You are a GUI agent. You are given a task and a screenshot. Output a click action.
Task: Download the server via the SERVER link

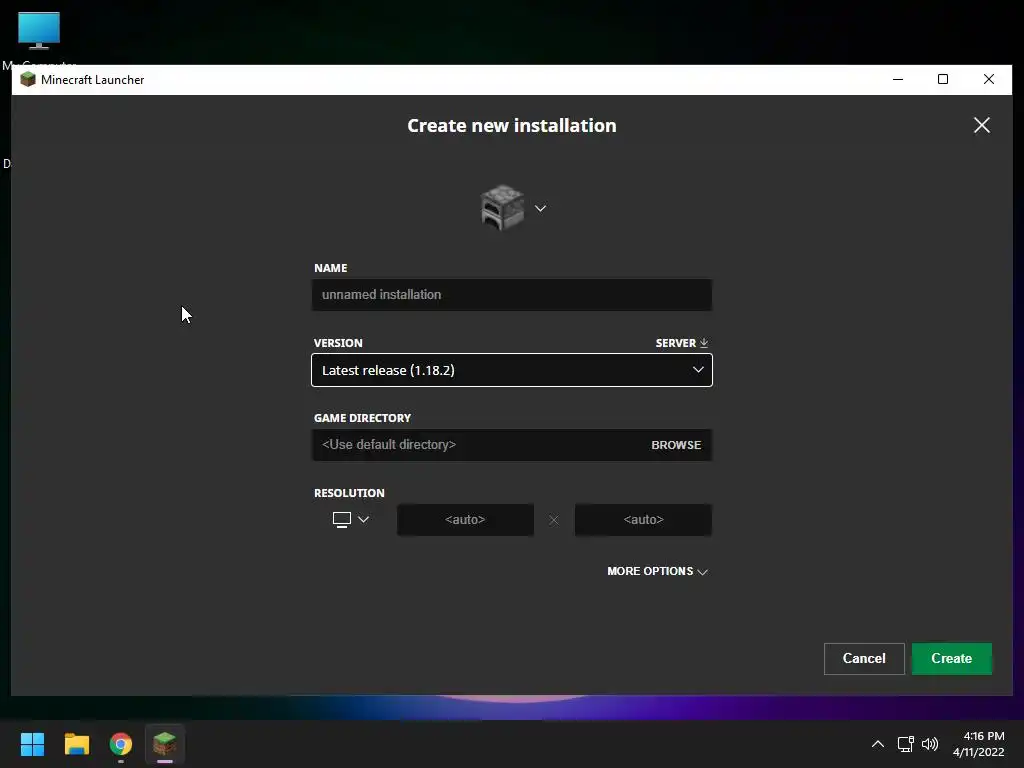(682, 343)
